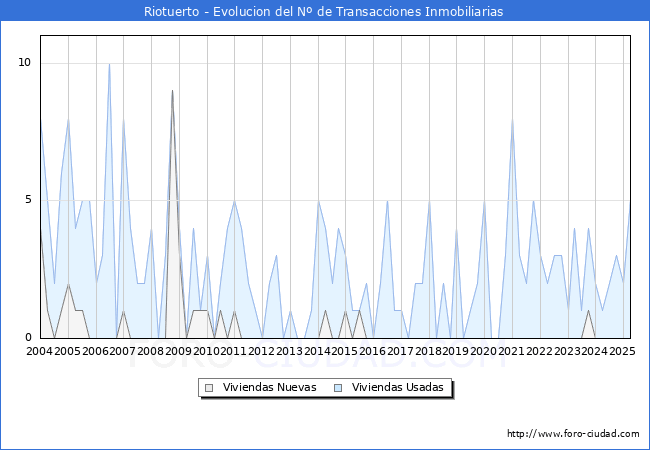Image resolution: width=650 pixels, height=450 pixels.
Task: Click the 10 y-axis label
Action: coord(25,63)
